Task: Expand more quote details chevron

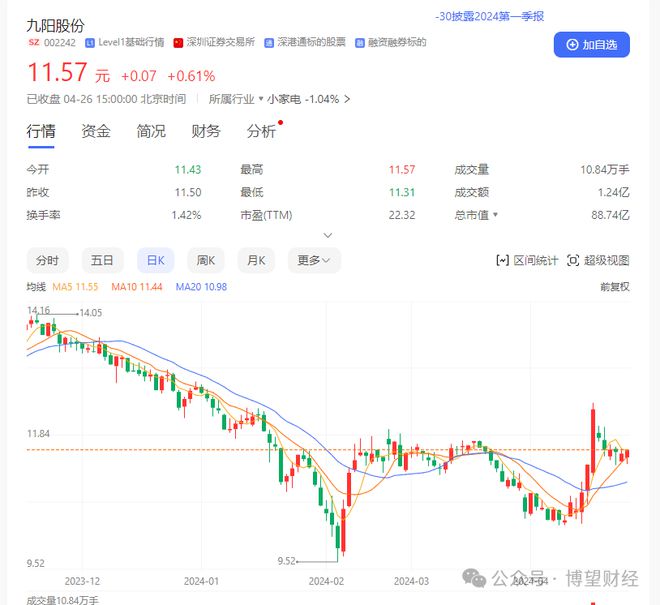Action: pyautogui.click(x=328, y=235)
